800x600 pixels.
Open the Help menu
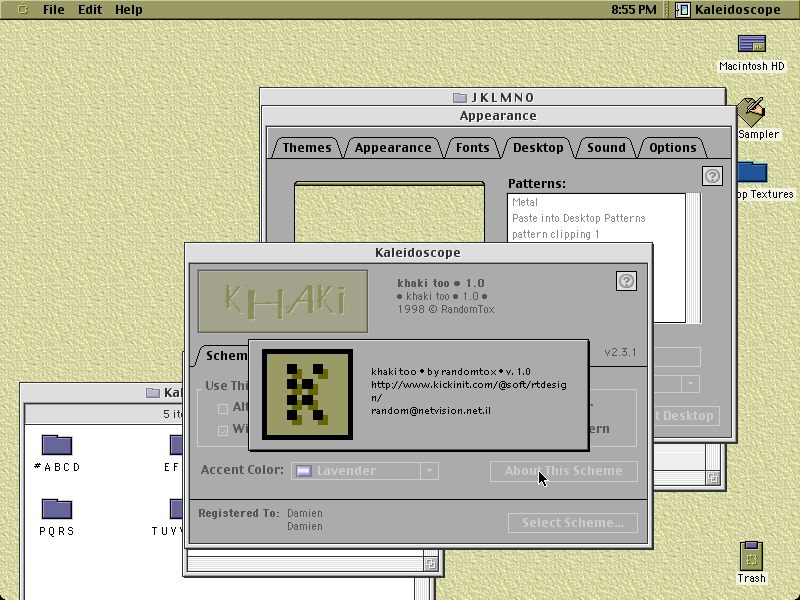pyautogui.click(x=129, y=10)
